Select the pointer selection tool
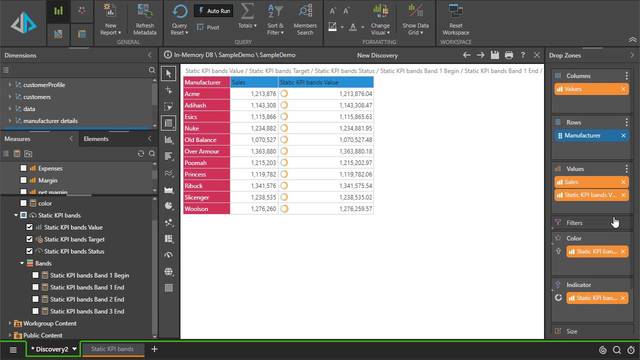The image size is (640, 360). (x=169, y=74)
